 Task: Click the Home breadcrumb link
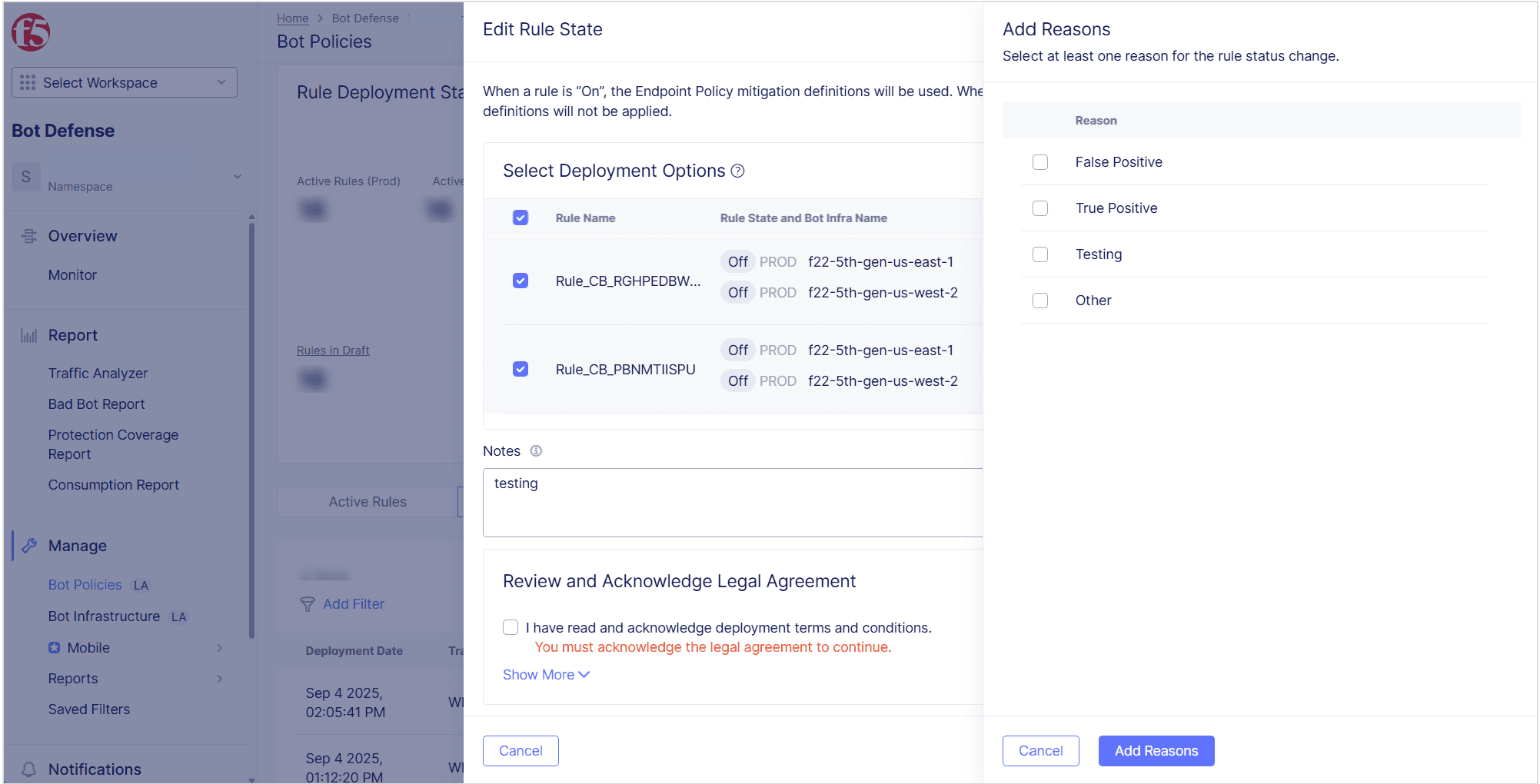point(292,18)
